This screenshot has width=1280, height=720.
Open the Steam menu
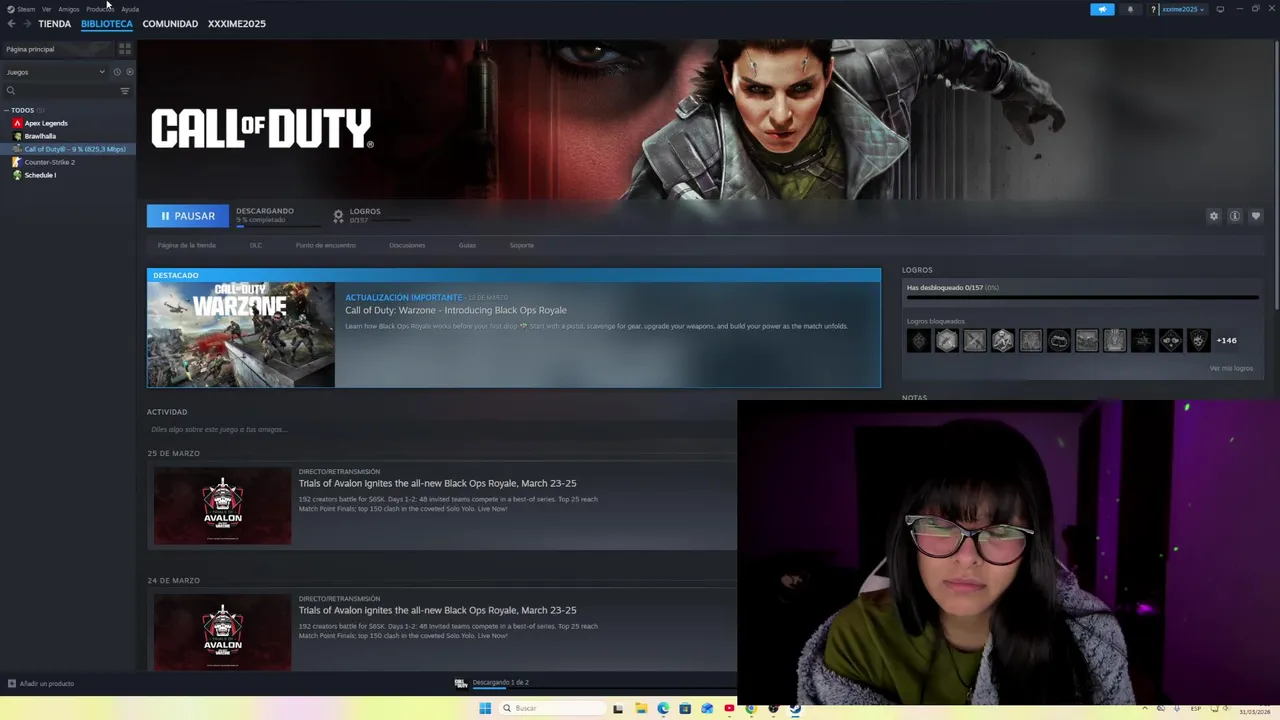pos(21,9)
